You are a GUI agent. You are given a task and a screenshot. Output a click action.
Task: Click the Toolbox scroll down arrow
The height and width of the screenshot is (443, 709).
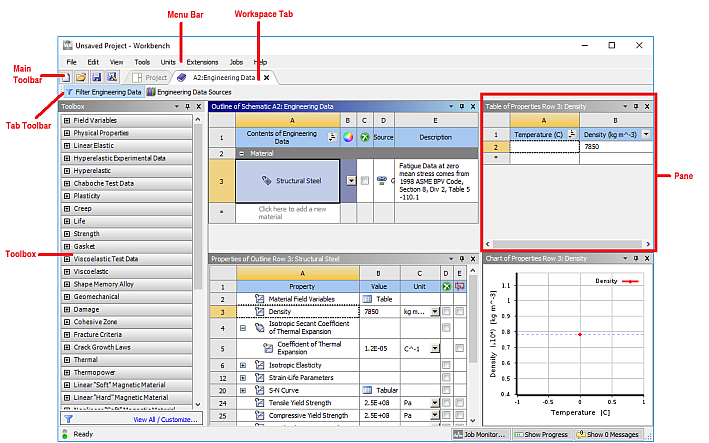pyautogui.click(x=198, y=404)
